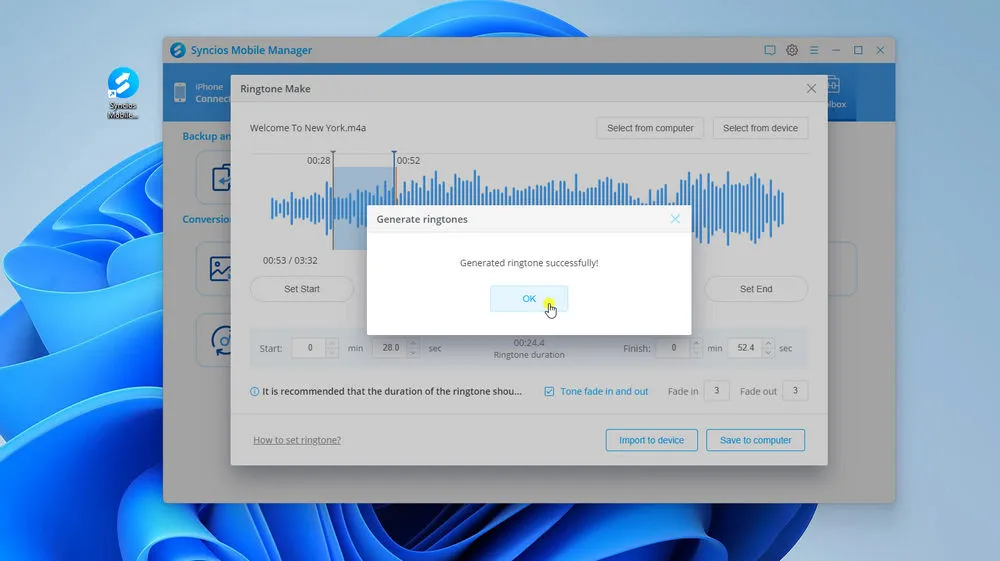Close the Generate ringtones dialog
The height and width of the screenshot is (561, 1000).
coord(675,219)
